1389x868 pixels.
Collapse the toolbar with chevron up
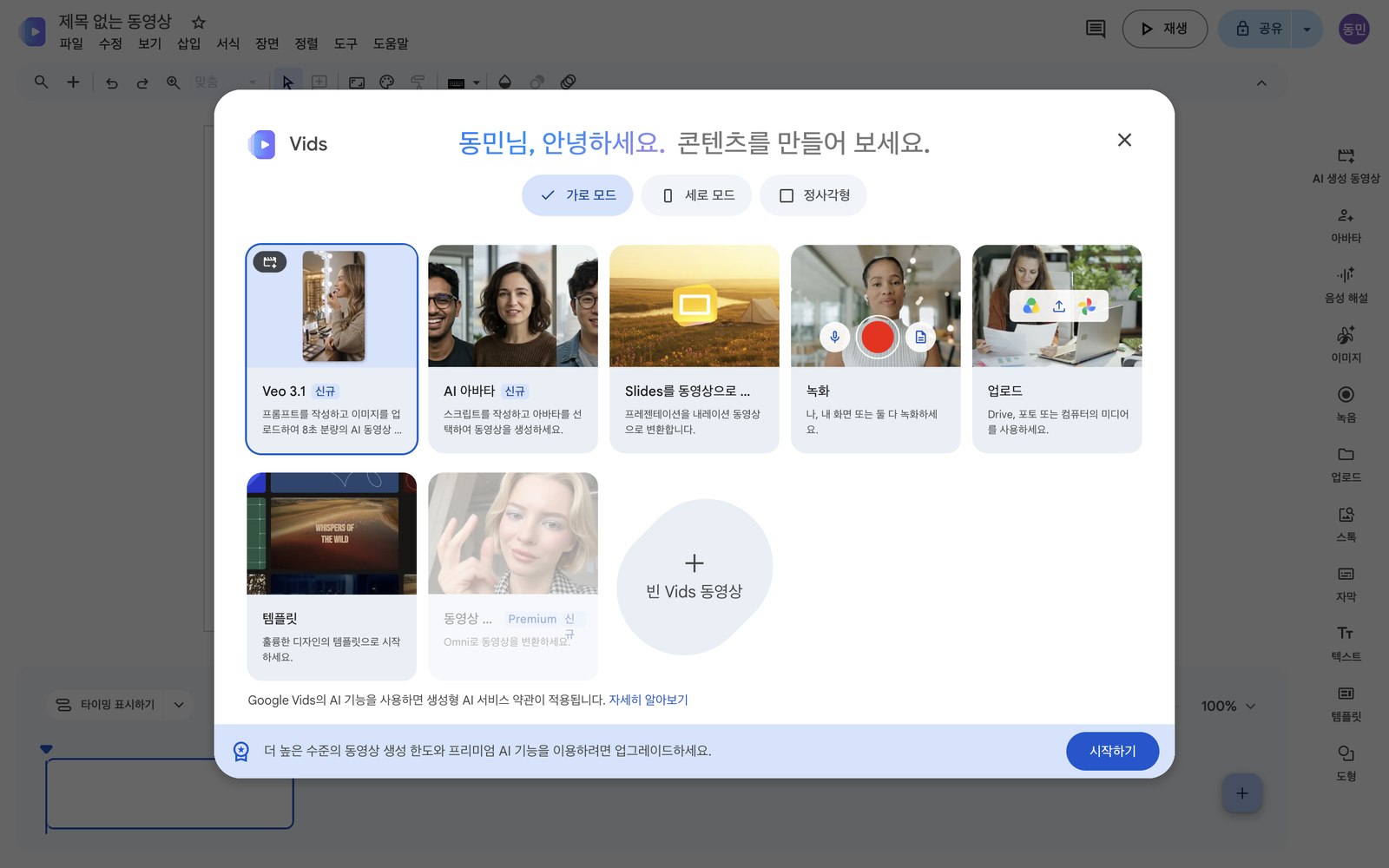1261,83
